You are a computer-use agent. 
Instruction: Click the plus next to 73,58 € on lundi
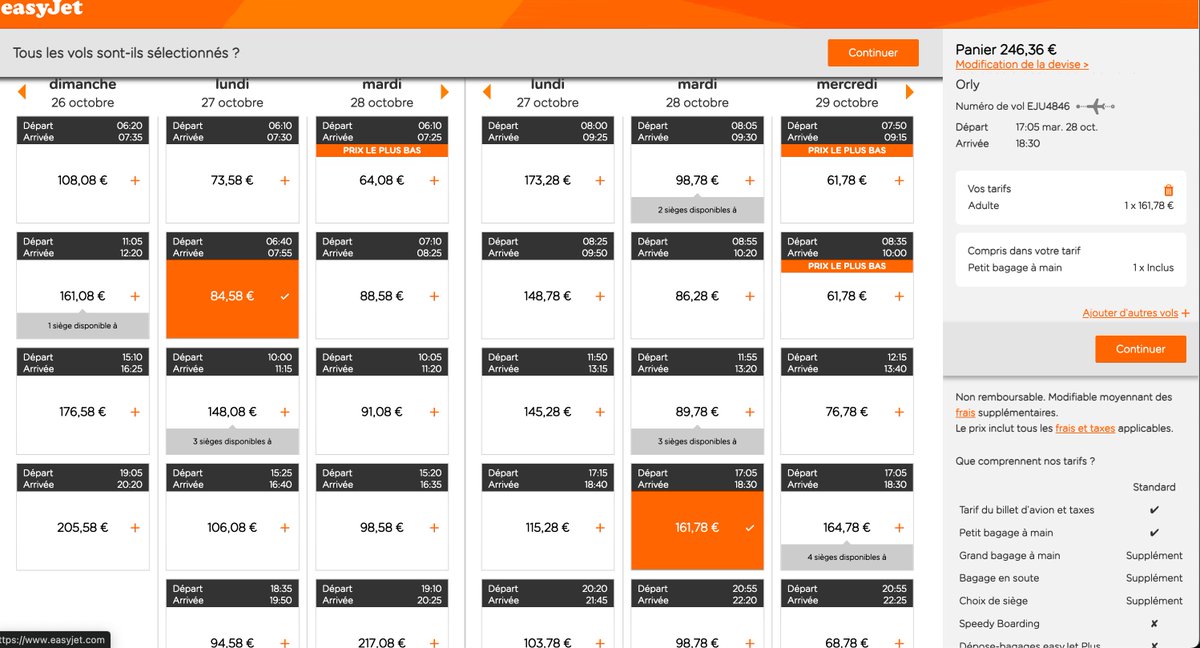click(285, 181)
